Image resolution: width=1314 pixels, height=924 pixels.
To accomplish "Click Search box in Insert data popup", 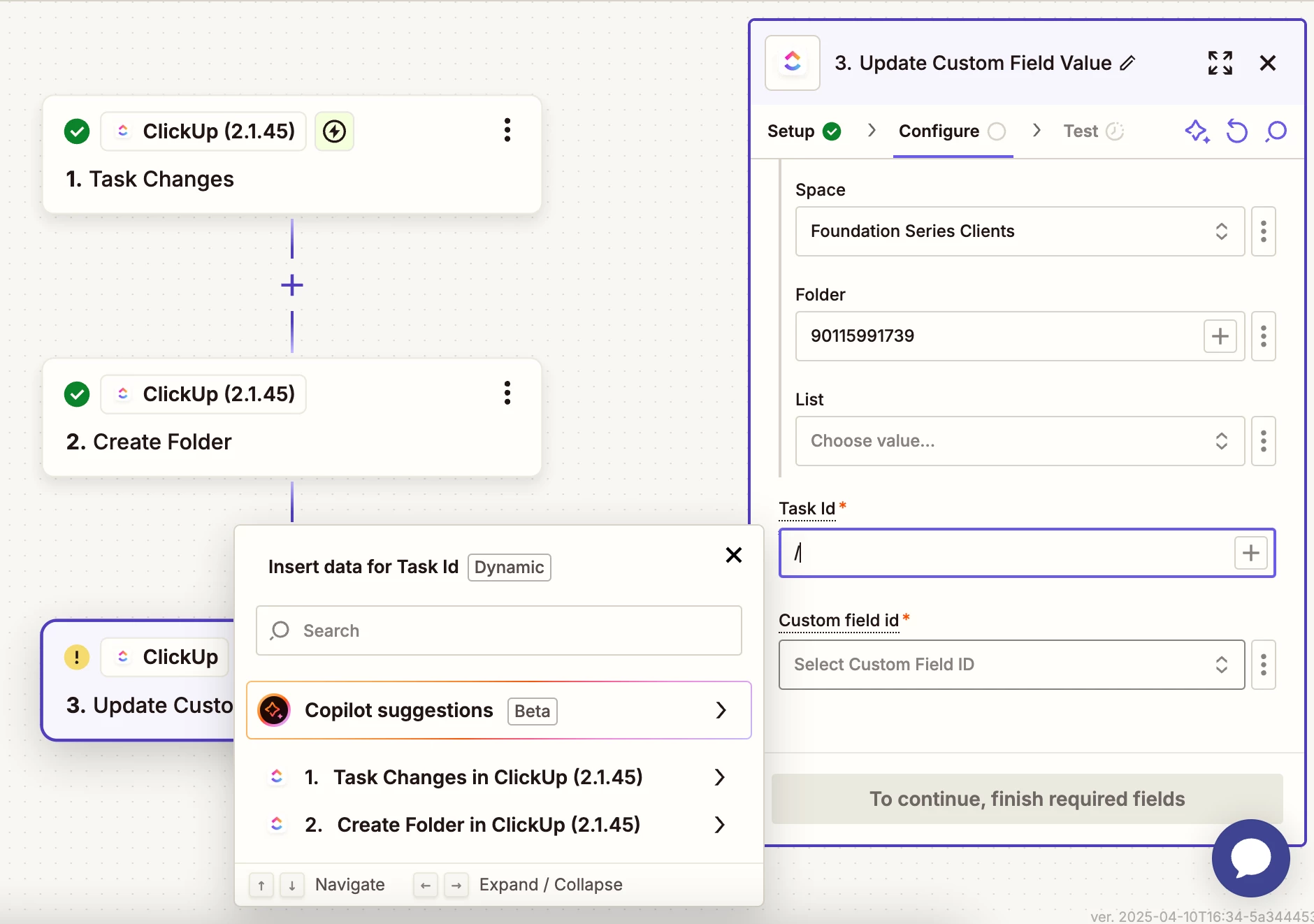I will pyautogui.click(x=499, y=630).
